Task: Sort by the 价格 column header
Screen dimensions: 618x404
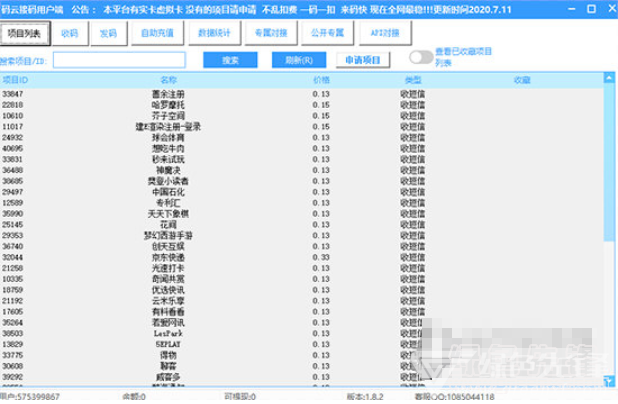Action: [321, 80]
